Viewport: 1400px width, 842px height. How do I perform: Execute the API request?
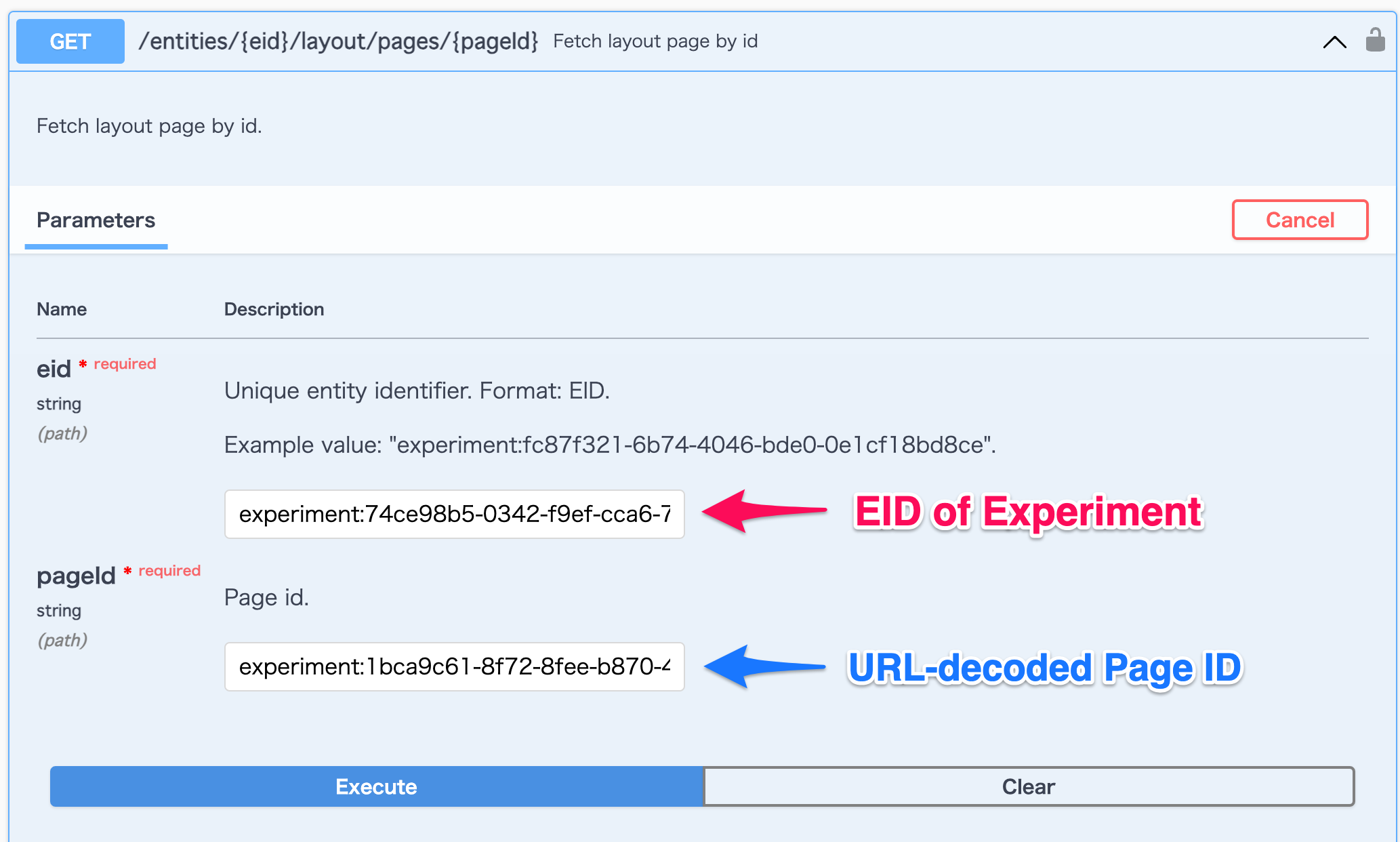tap(377, 786)
